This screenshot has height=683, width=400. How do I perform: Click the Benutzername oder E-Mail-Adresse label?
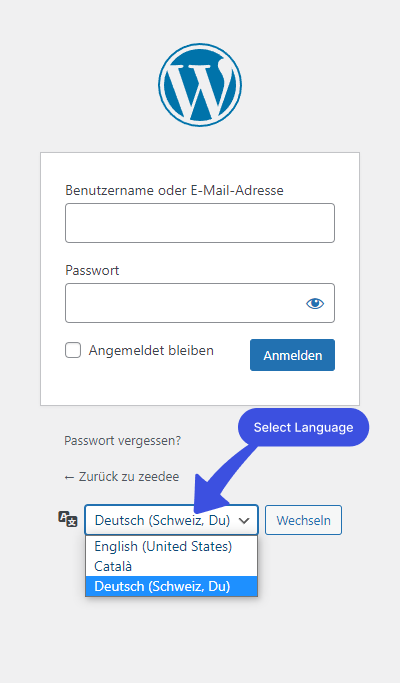click(174, 190)
